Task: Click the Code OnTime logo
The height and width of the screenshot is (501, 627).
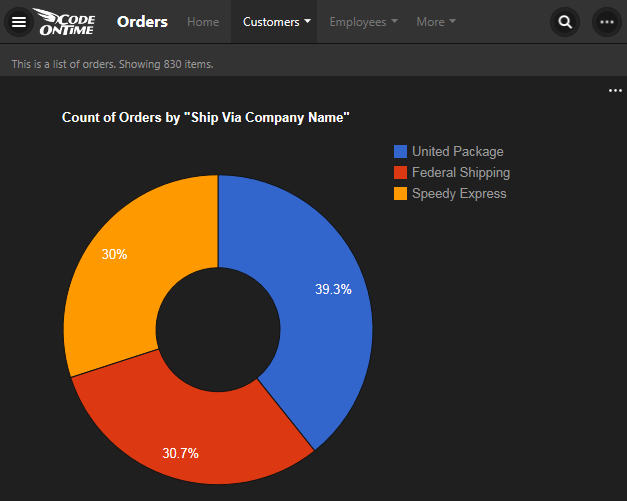Action: (x=70, y=21)
